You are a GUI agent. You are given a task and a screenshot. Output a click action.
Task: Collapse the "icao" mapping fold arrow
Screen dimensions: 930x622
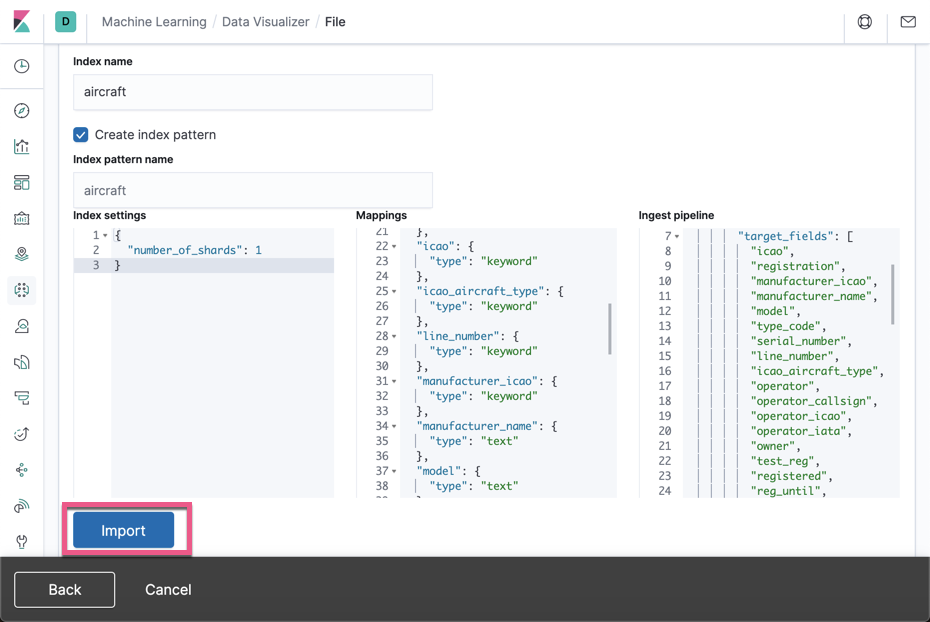[x=394, y=246]
